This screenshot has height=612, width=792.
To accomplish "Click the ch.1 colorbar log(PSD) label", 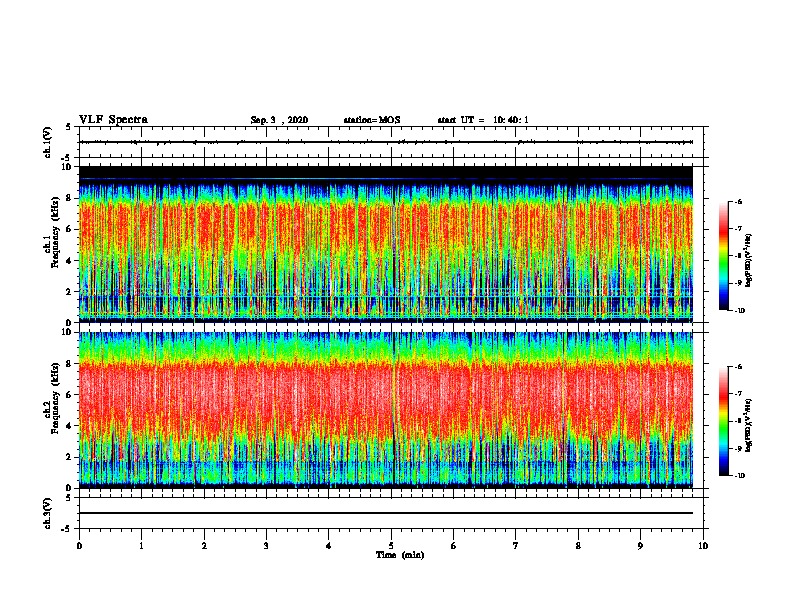I will click(748, 261).
